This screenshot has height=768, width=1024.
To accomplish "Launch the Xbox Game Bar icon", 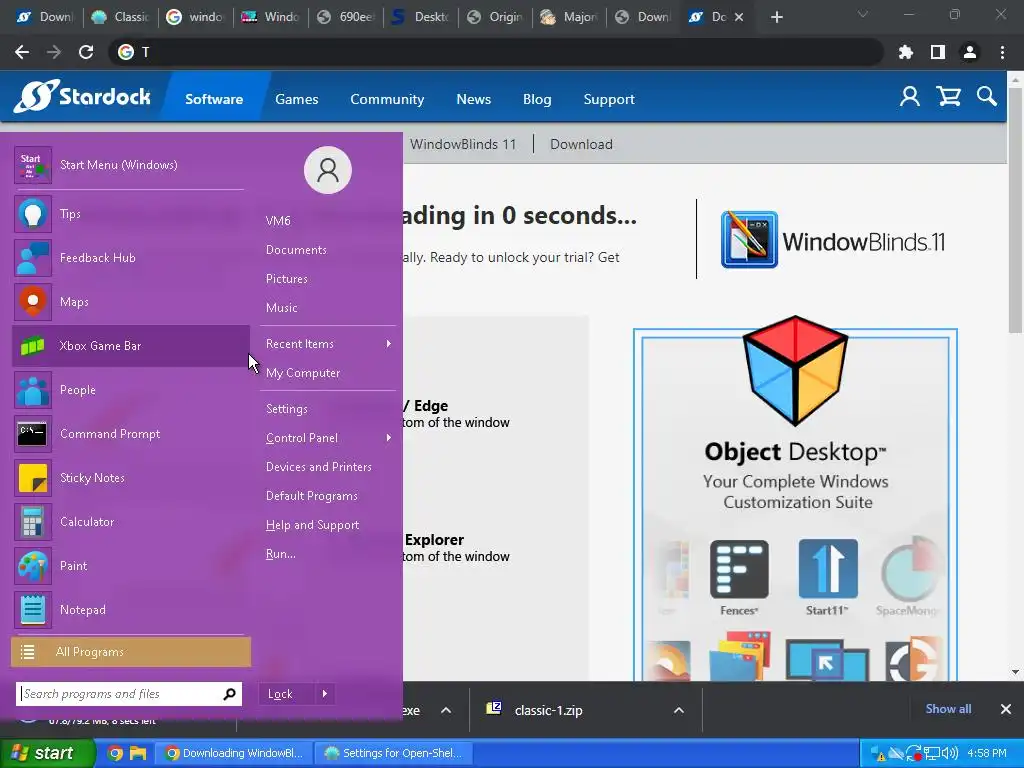I will click(33, 345).
